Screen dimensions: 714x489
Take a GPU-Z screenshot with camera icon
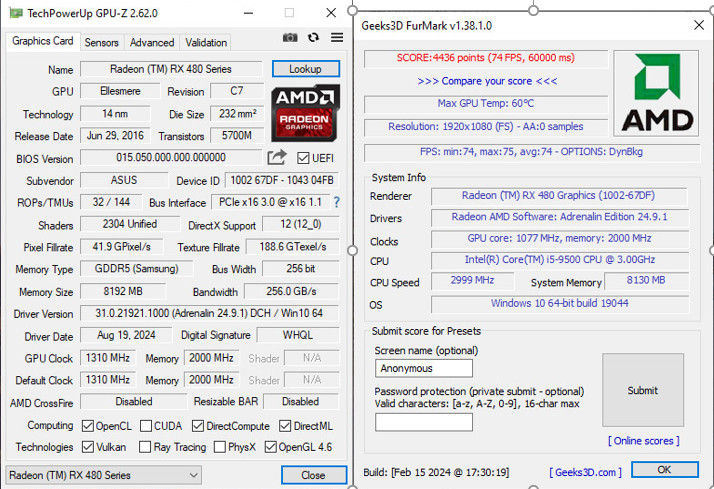coord(290,37)
